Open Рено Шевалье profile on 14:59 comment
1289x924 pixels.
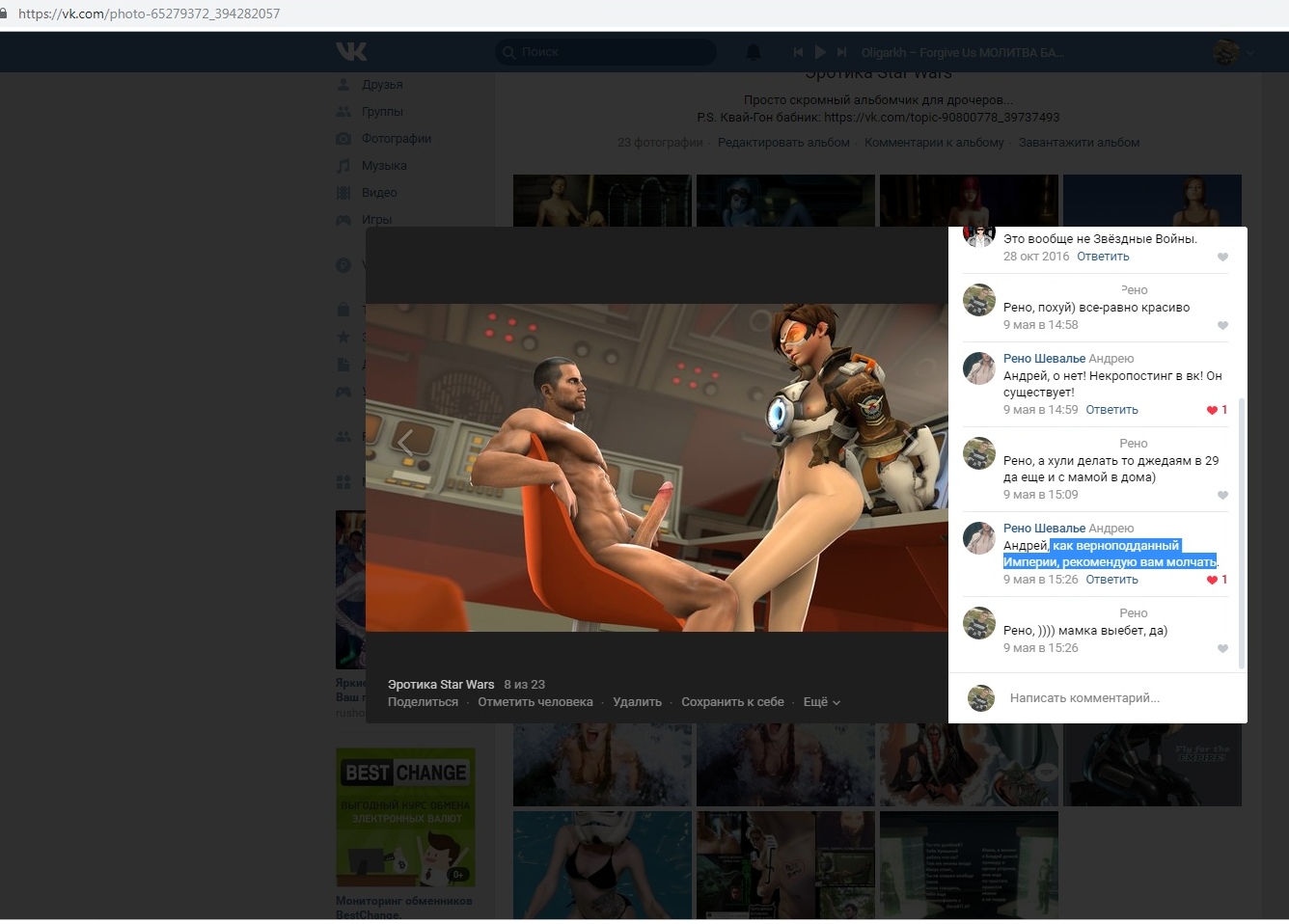(x=1044, y=359)
